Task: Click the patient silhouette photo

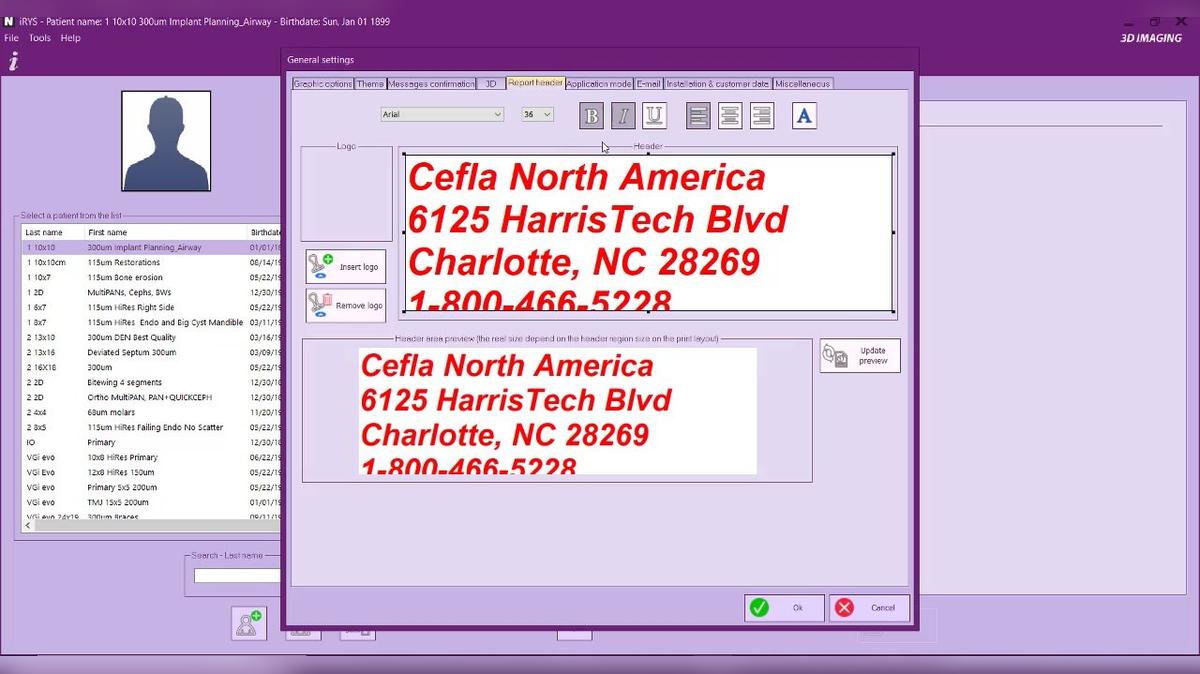Action: [x=166, y=141]
